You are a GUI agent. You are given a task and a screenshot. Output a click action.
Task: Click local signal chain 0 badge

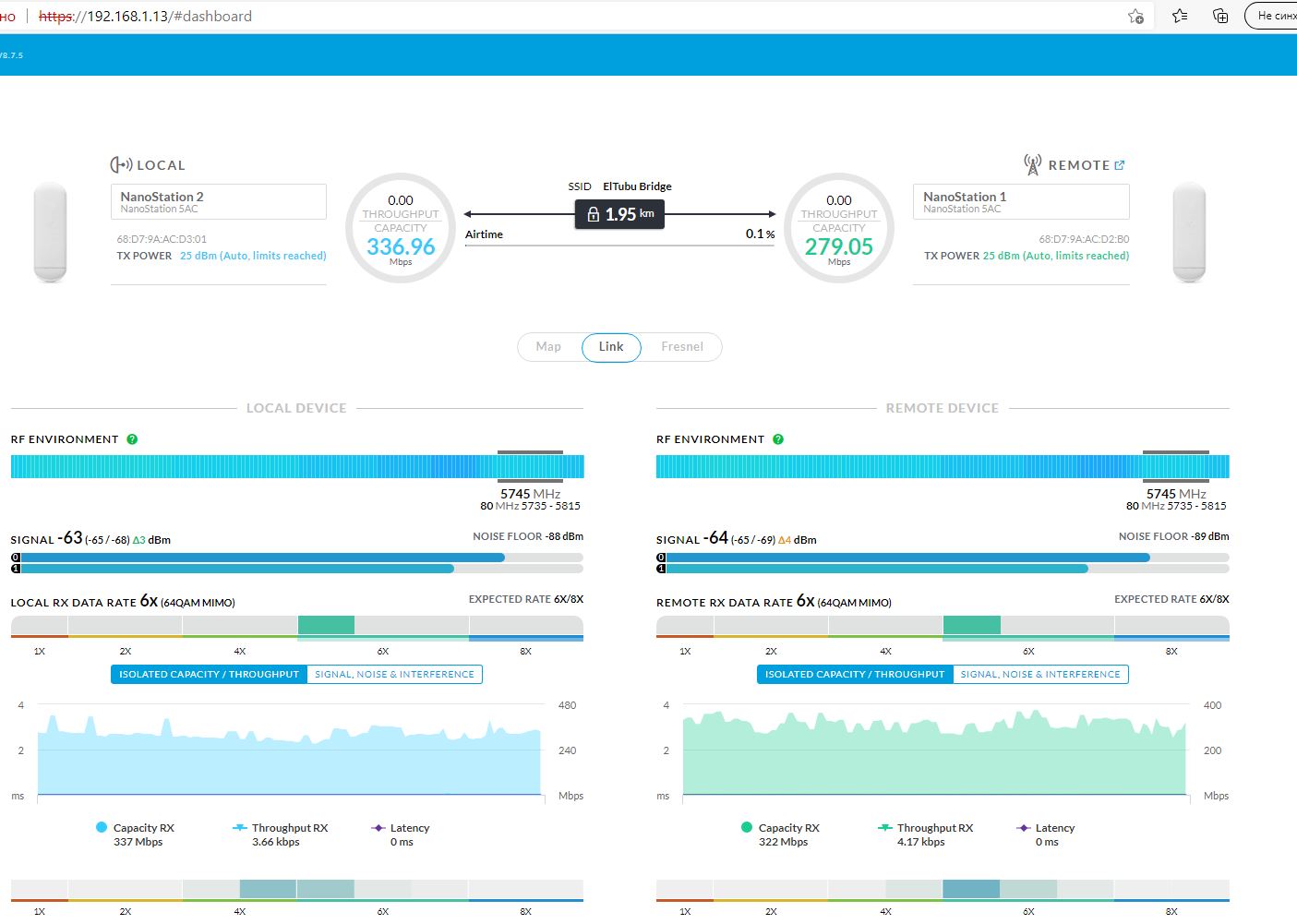(x=16, y=558)
